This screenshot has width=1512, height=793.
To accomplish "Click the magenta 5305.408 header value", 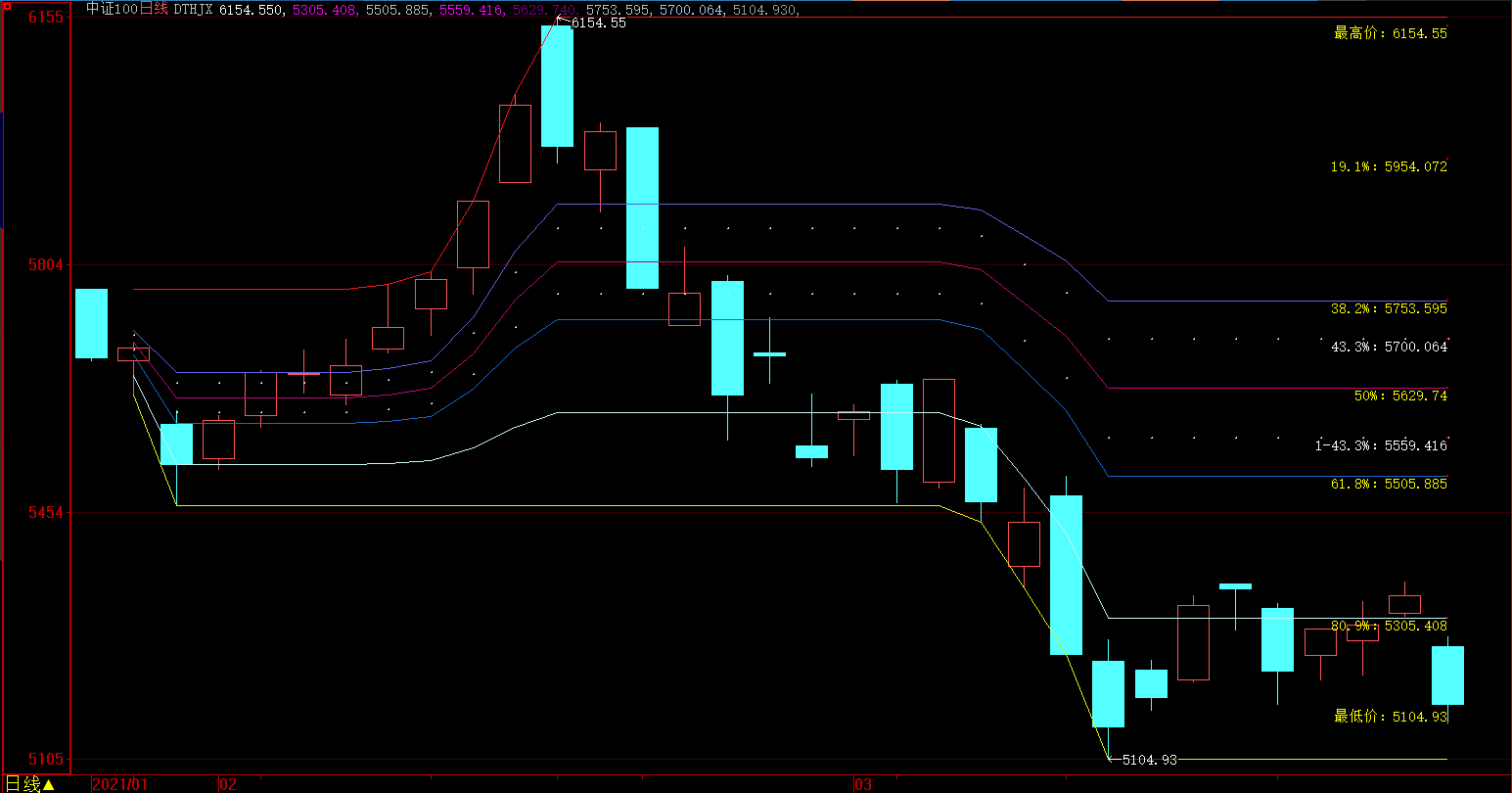I will tap(324, 10).
